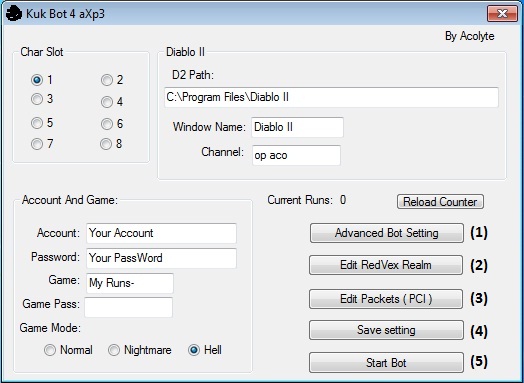Choose Char Slot 3
This screenshot has width=524, height=383.
coord(37,99)
